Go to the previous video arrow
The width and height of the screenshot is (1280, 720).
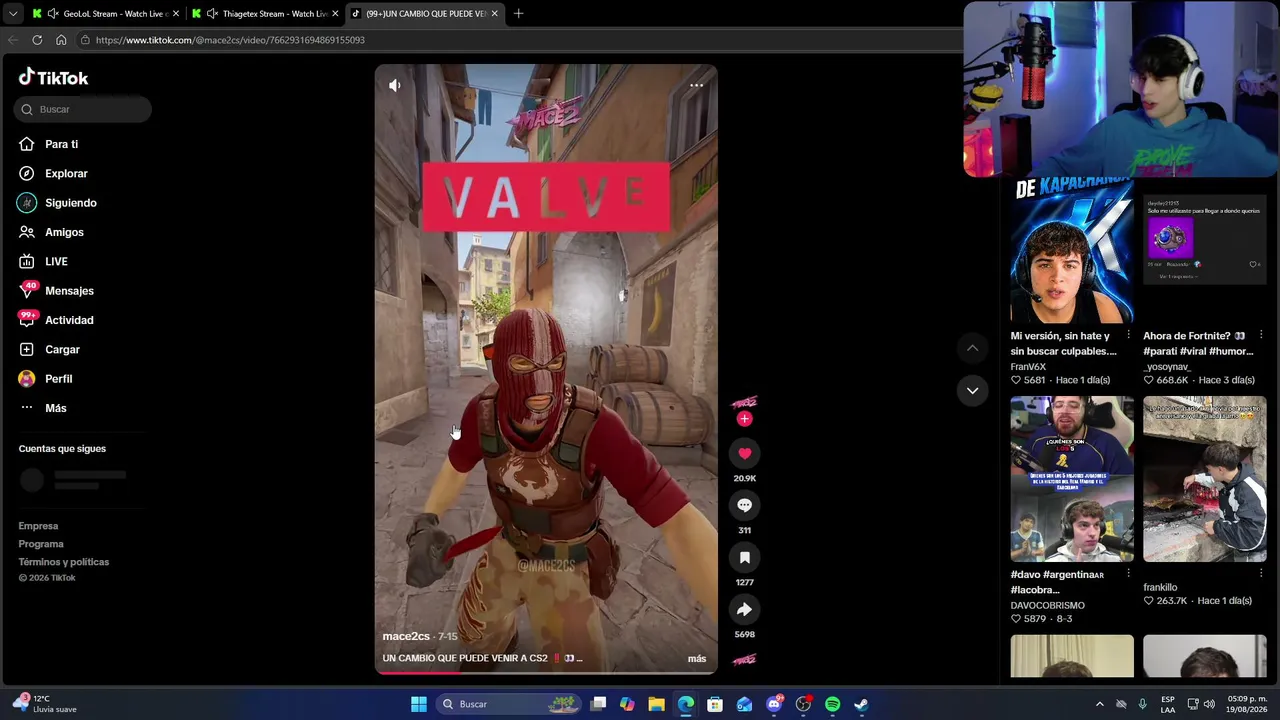[972, 348]
